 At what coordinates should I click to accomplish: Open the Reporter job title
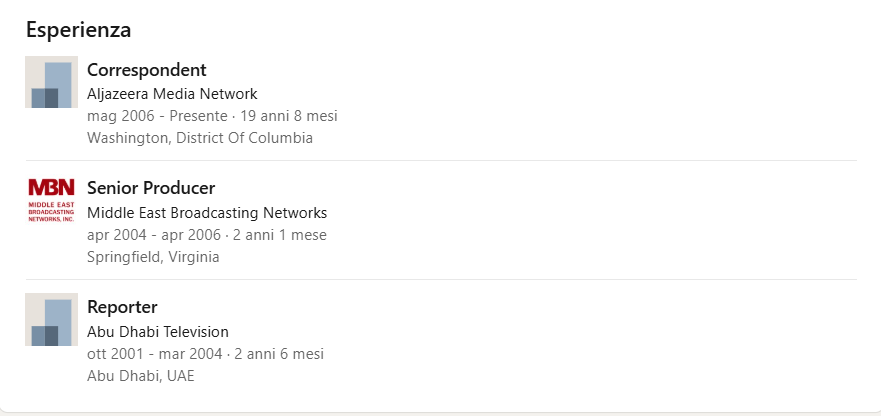(x=122, y=307)
